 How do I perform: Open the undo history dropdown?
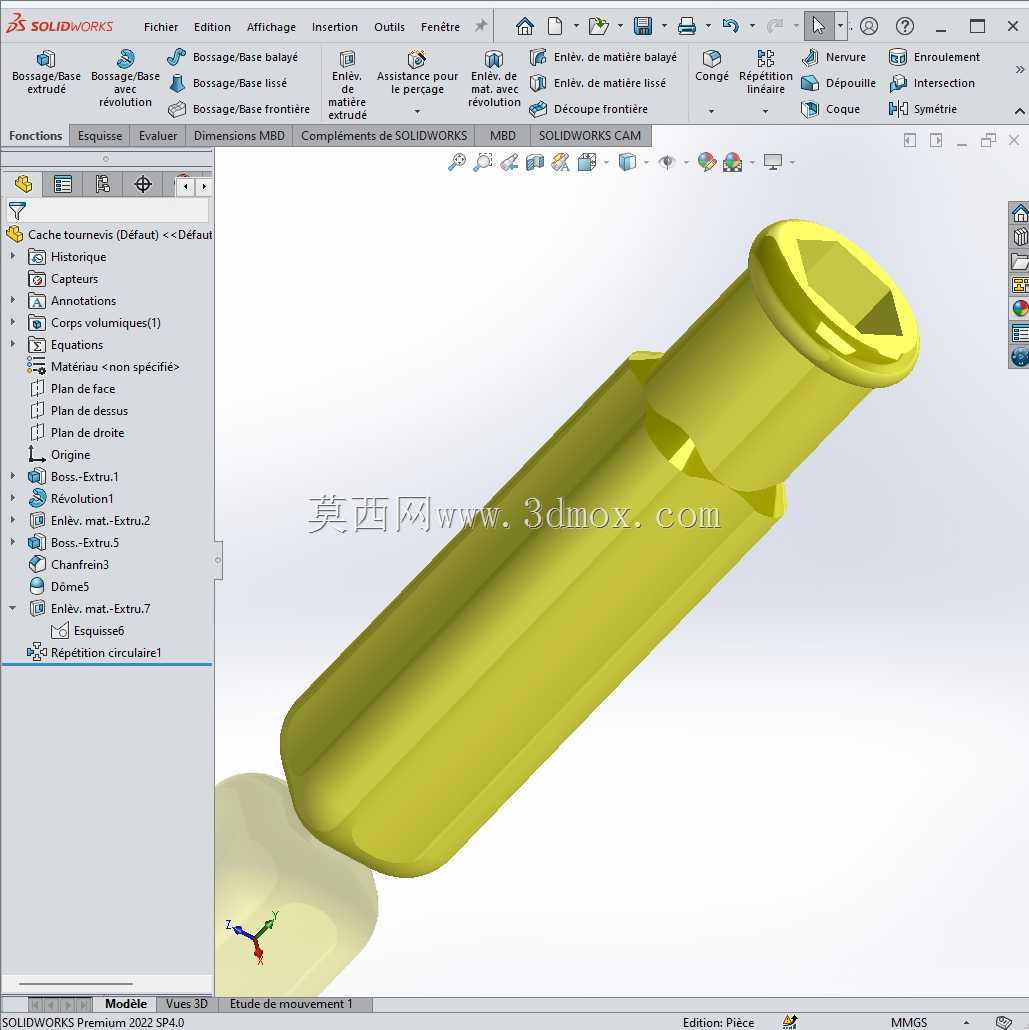click(x=752, y=26)
